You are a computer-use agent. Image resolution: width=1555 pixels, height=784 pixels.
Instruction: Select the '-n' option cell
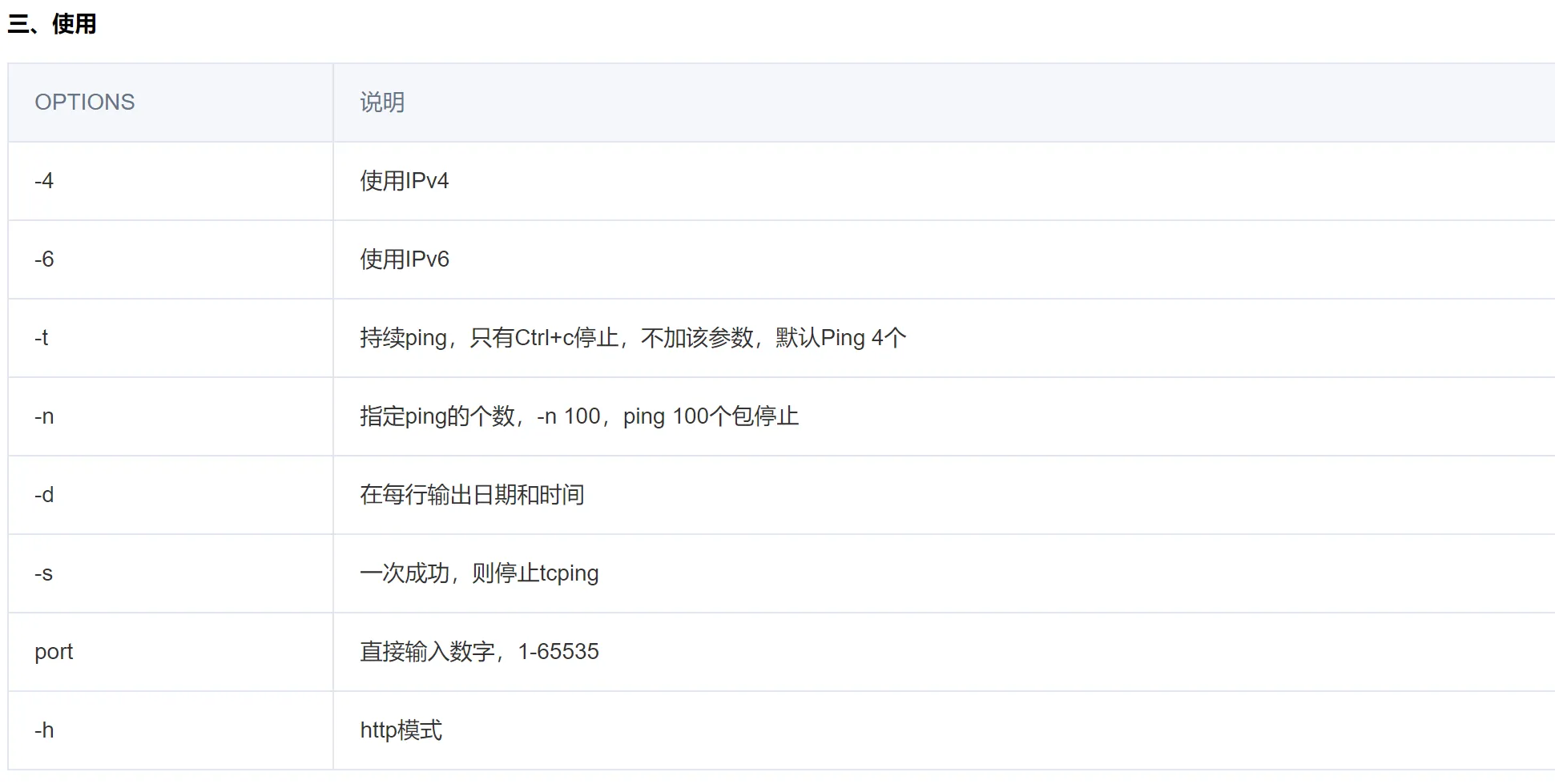44,416
